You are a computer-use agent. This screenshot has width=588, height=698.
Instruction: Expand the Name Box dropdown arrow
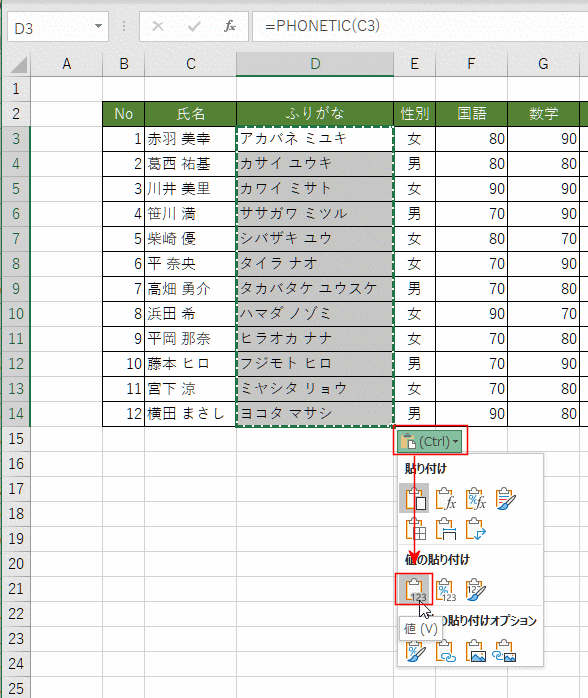98,26
